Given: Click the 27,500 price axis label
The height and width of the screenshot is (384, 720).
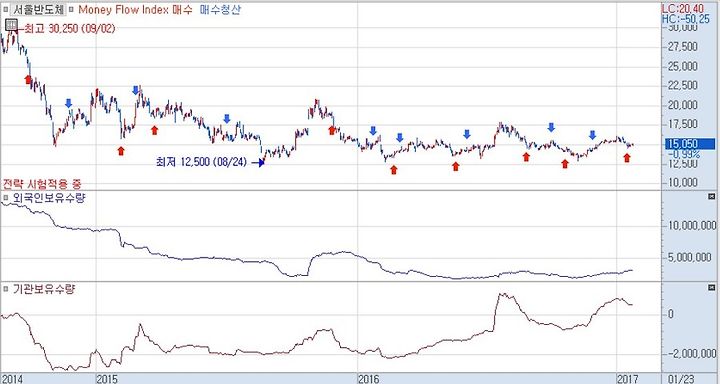Looking at the screenshot, I should 683,47.
